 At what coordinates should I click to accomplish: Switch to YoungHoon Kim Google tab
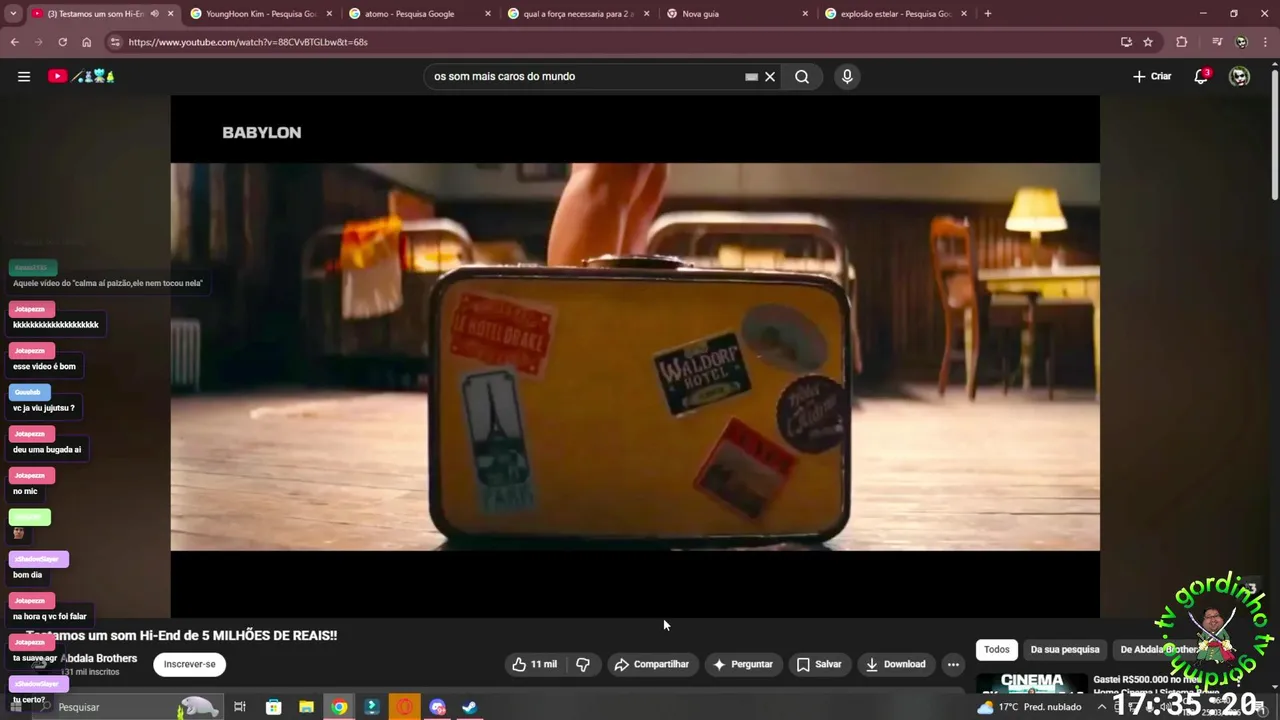coord(260,14)
